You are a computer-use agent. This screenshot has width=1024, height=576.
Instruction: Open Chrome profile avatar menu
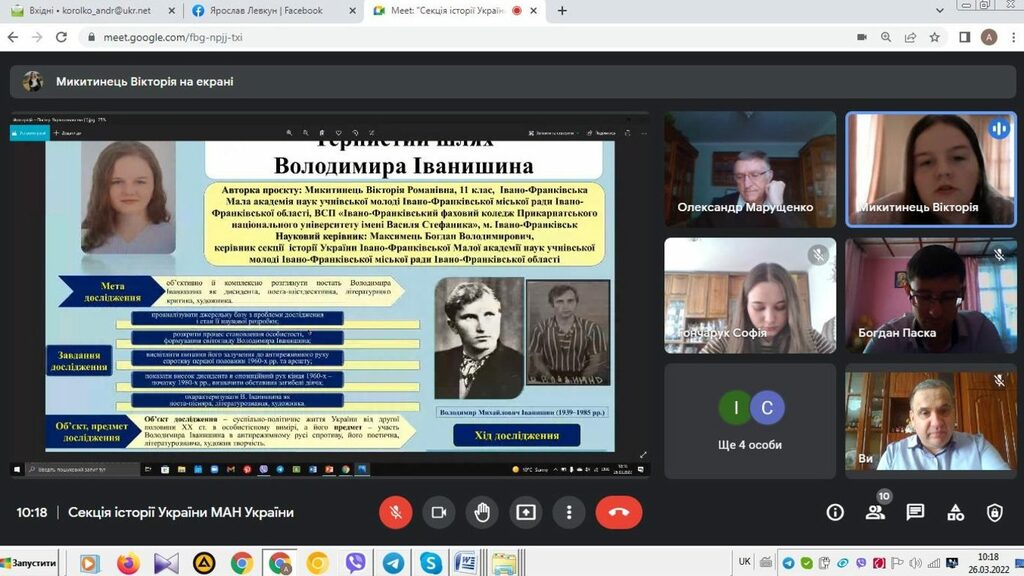pos(988,37)
